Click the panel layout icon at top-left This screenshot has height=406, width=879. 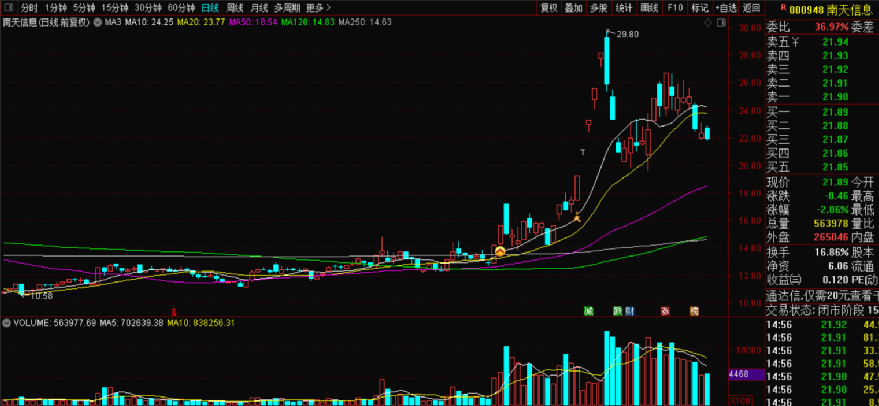pos(8,7)
